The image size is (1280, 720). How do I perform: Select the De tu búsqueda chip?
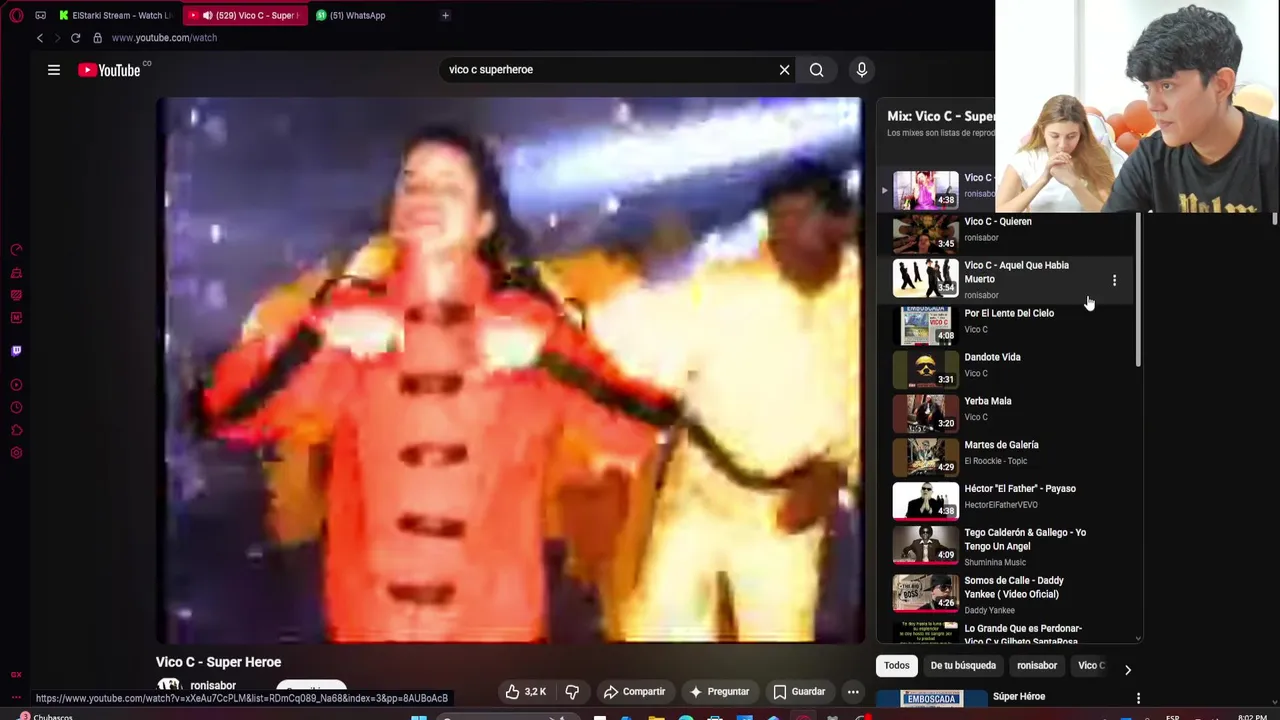click(x=963, y=666)
